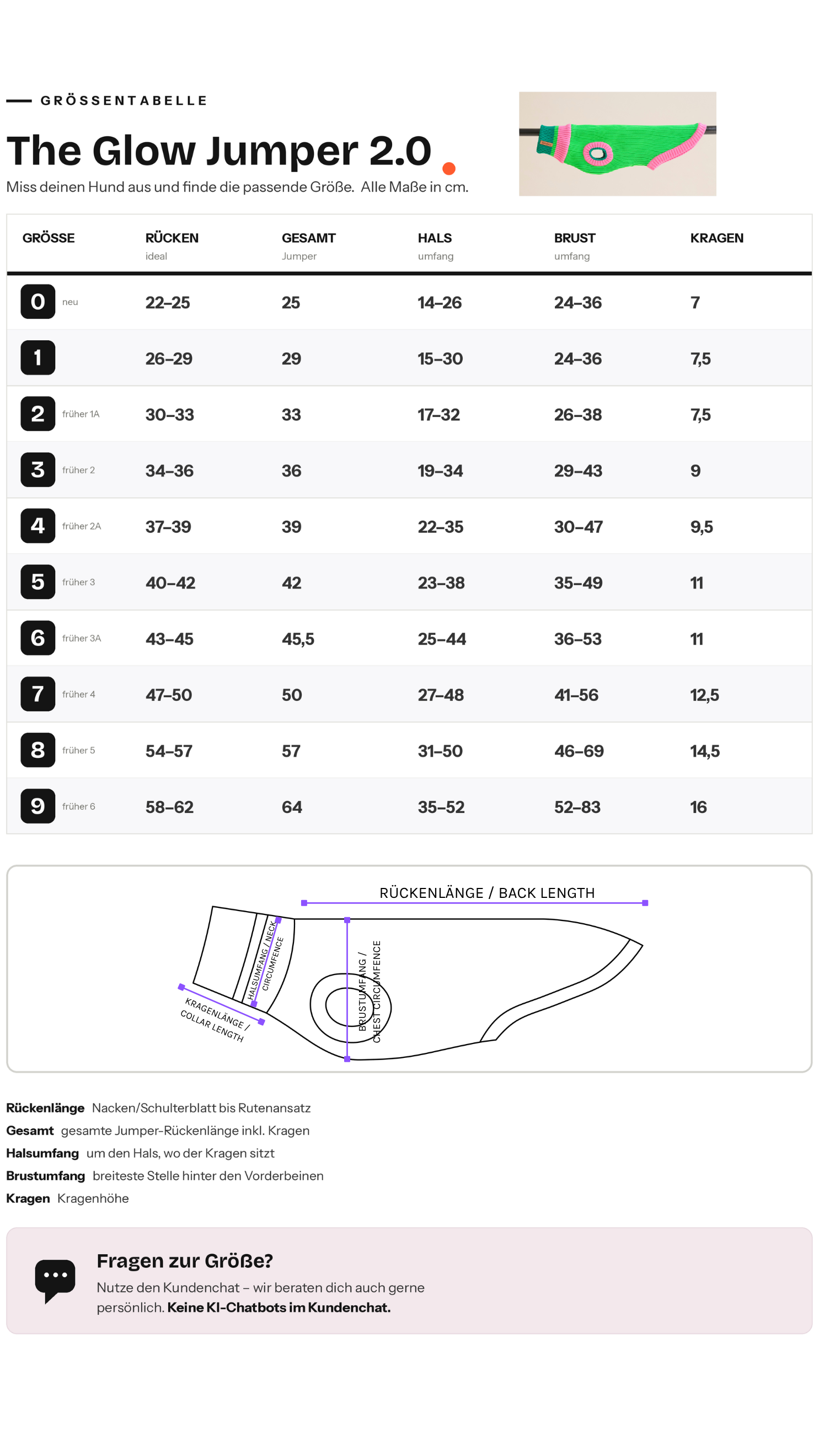Viewport: 819px width, 1456px height.
Task: Click the RÜCKEN column header
Action: [x=172, y=245]
